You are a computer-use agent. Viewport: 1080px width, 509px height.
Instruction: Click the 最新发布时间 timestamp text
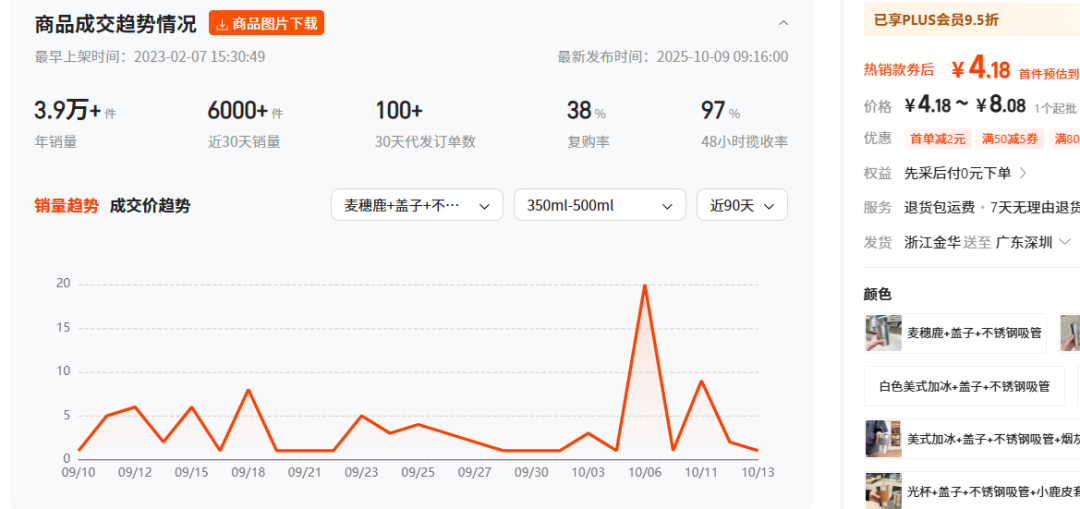(x=673, y=56)
